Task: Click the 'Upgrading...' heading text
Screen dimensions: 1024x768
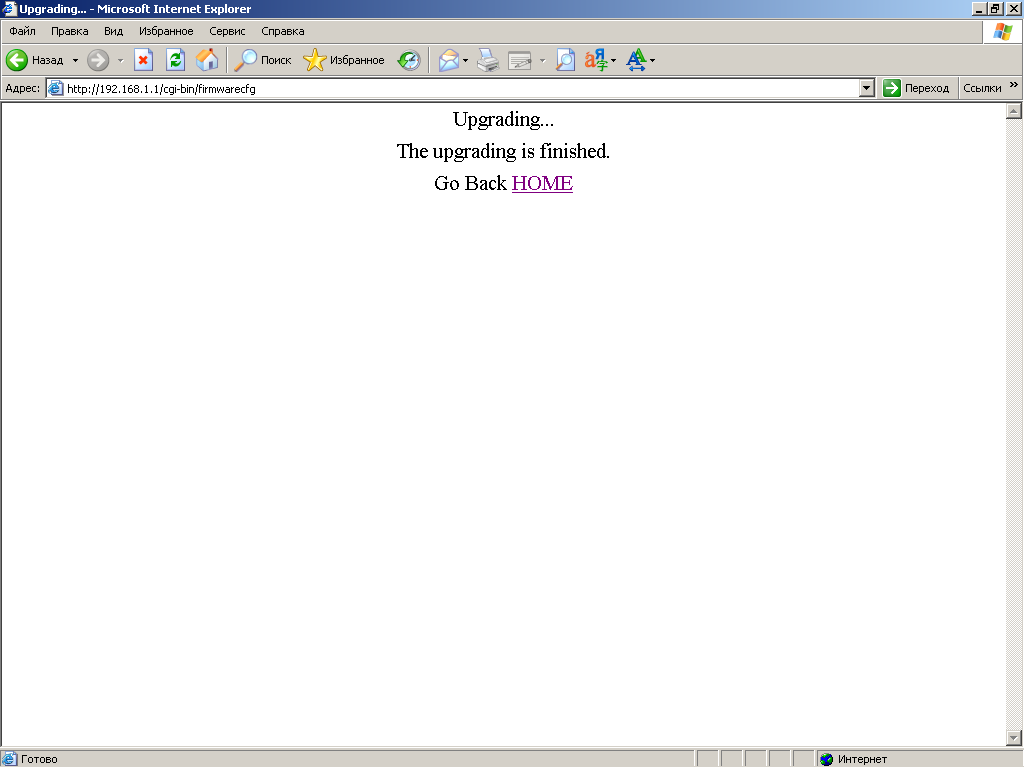Action: (x=503, y=120)
